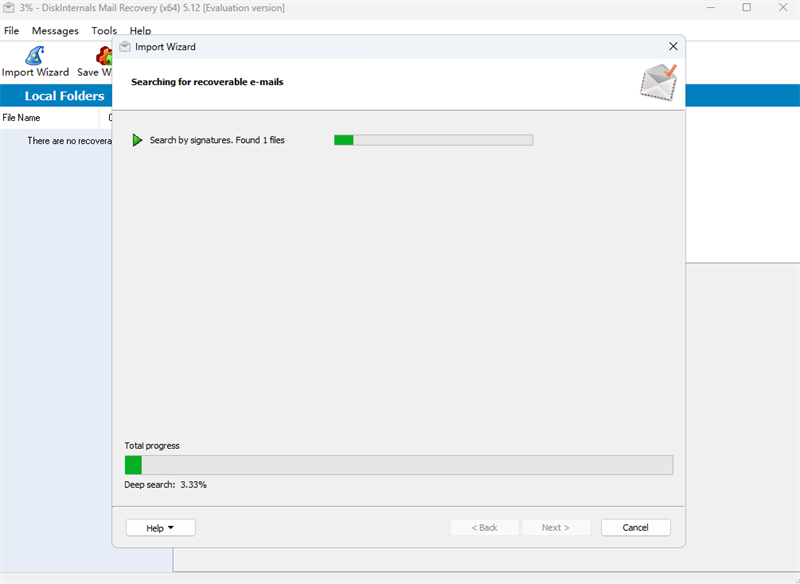Click the envelope icon in the wizard header
This screenshot has width=800, height=584.
point(658,83)
